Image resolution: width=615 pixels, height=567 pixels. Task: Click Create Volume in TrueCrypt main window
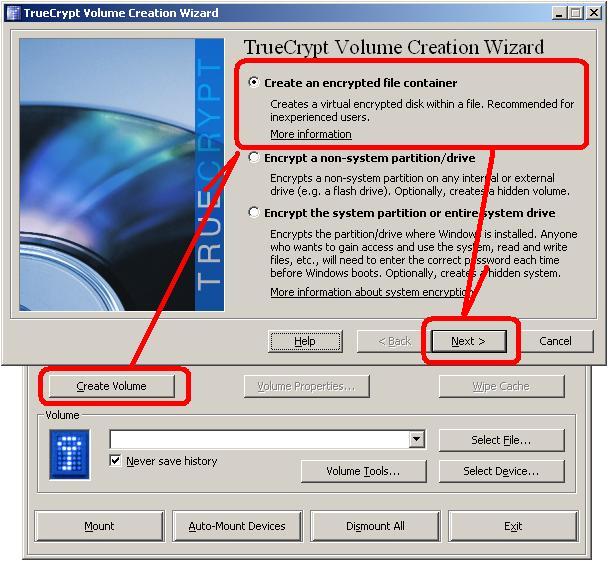(x=111, y=386)
